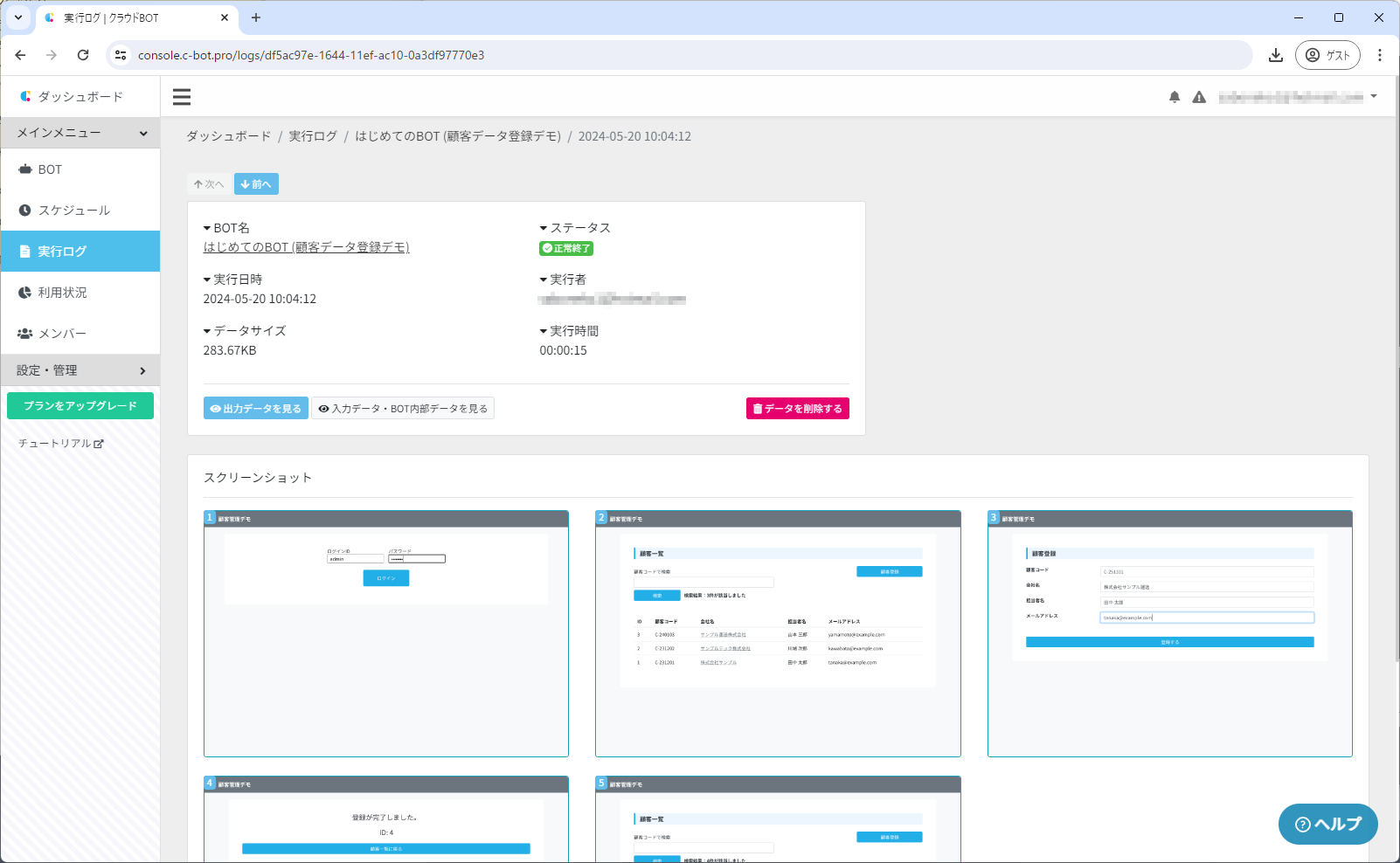
Task: Click the 出力データを見る button
Action: tap(256, 409)
